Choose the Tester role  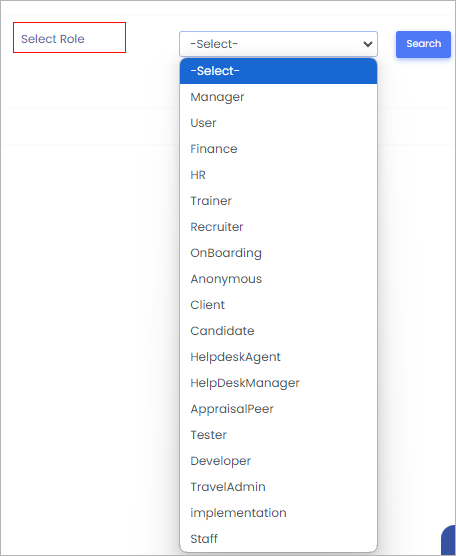click(278, 435)
